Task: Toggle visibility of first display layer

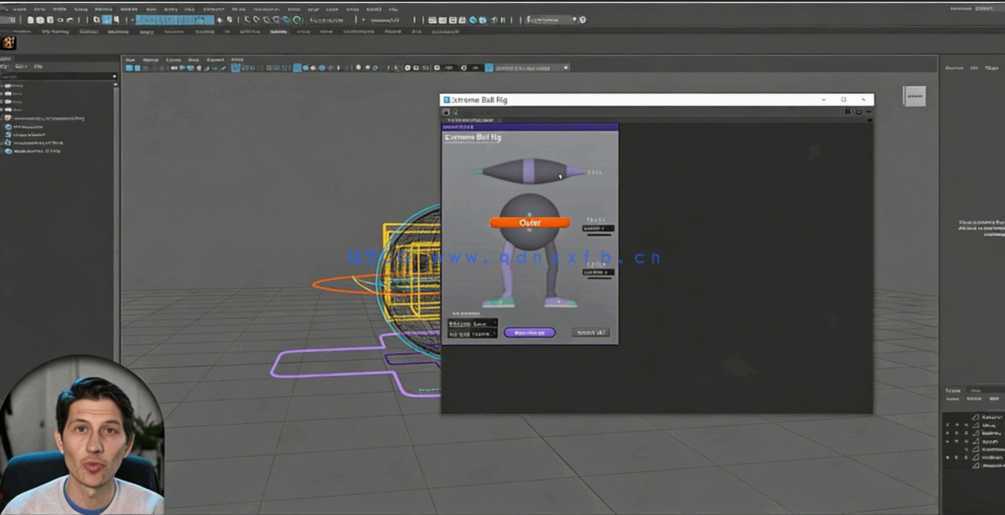Action: click(x=947, y=416)
